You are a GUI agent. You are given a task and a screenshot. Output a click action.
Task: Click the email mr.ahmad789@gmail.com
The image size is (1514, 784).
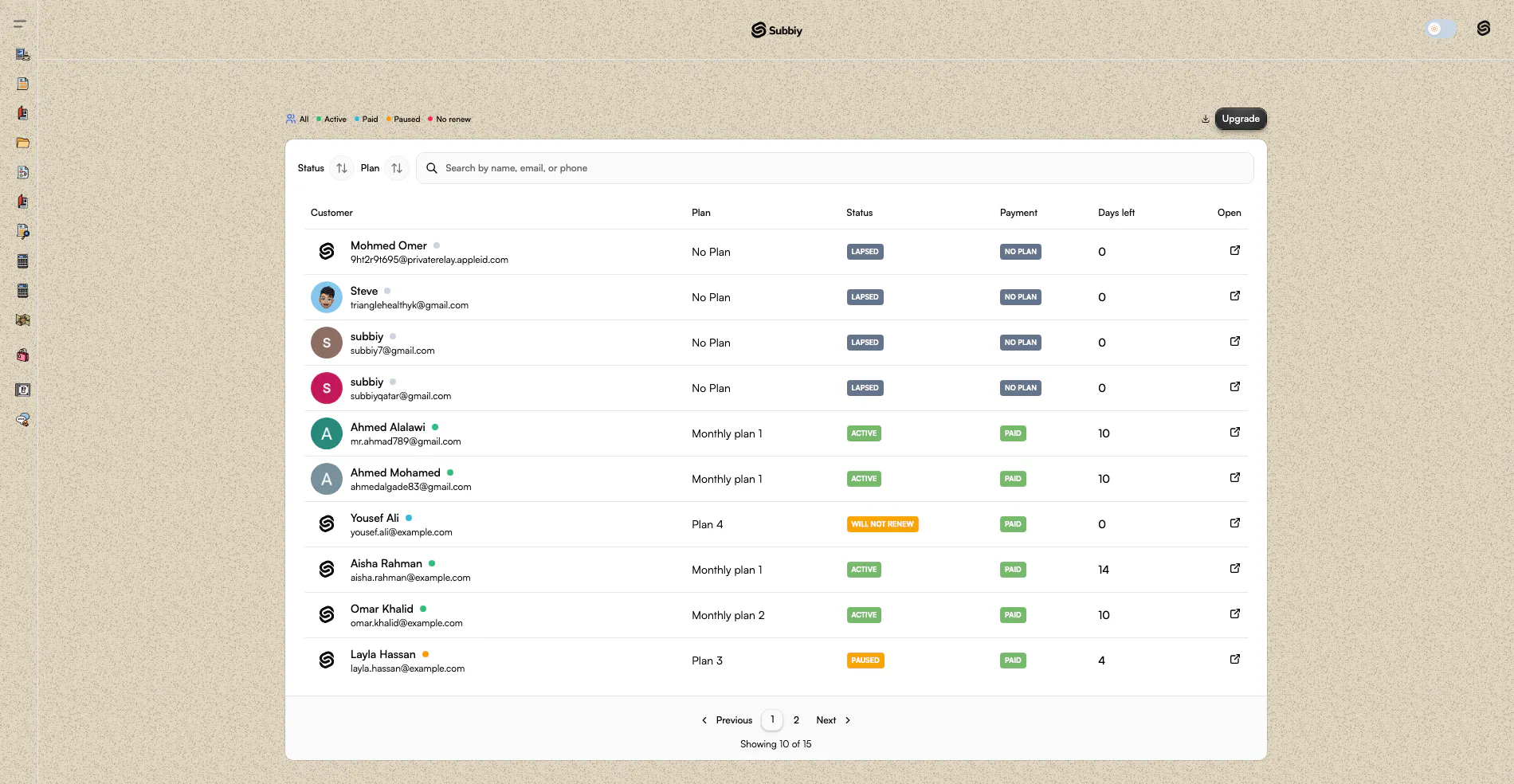coord(406,441)
